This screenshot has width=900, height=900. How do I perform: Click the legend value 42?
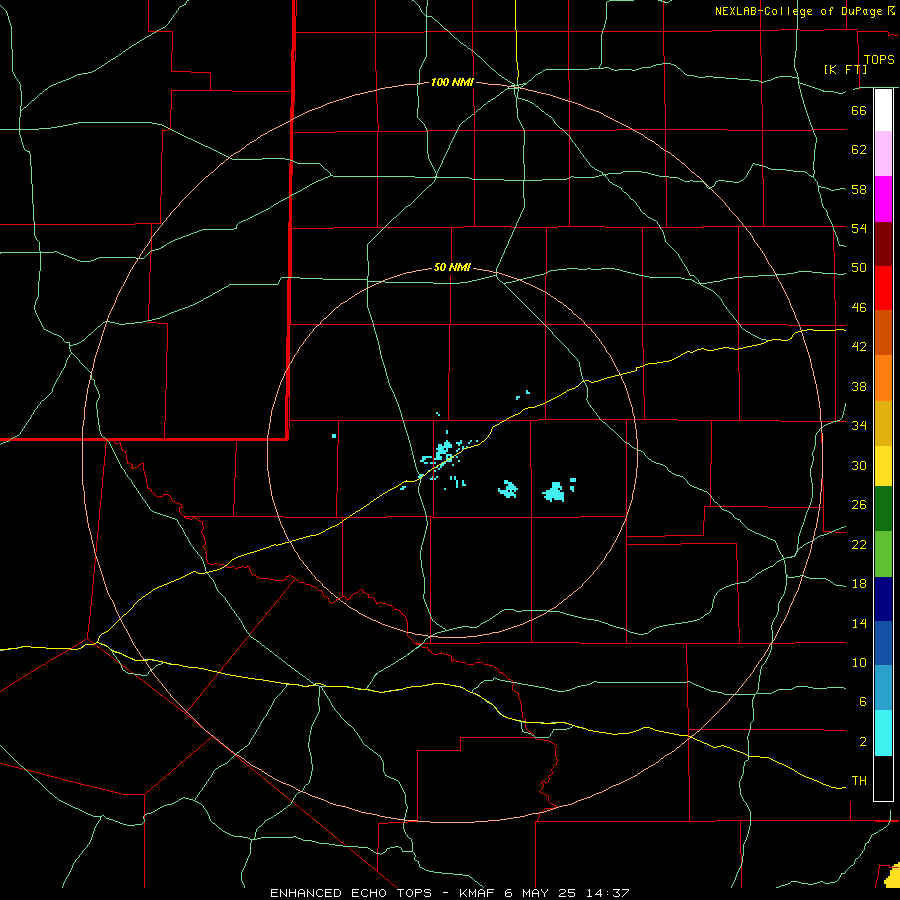click(x=859, y=347)
